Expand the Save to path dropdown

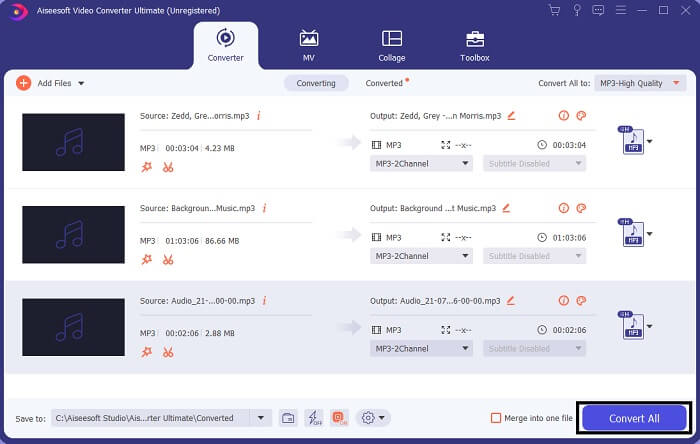(261, 418)
